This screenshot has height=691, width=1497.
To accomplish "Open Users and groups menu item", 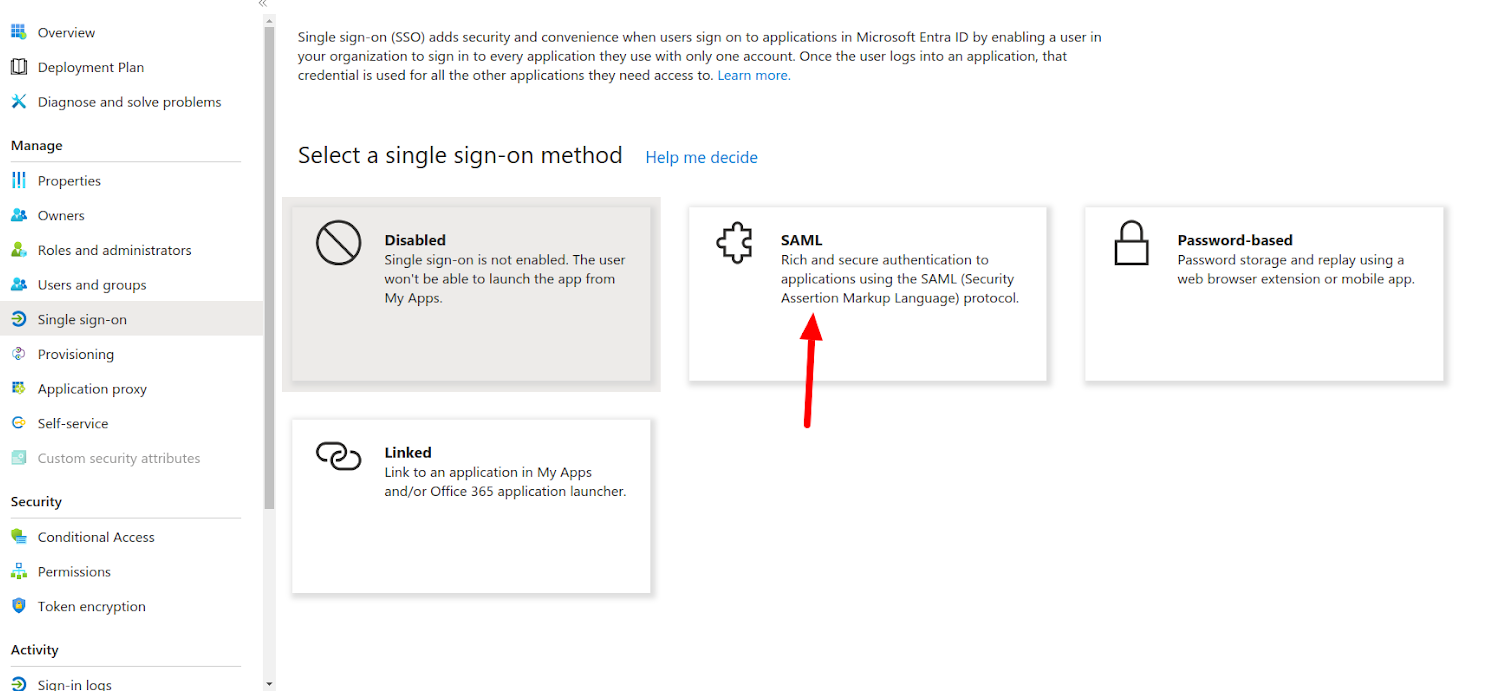I will [x=92, y=285].
